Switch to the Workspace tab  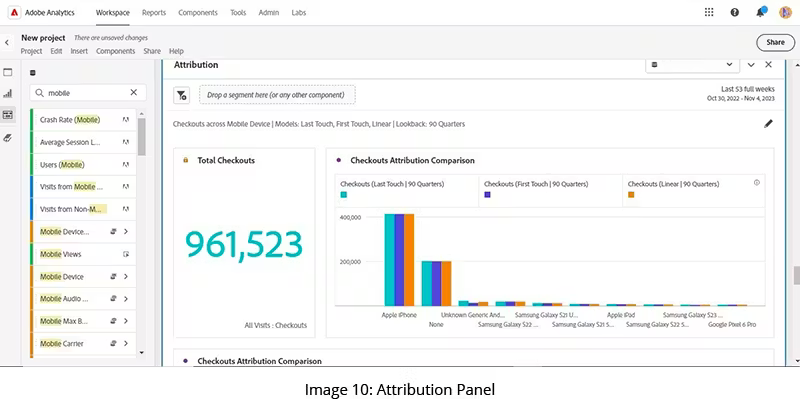coord(113,13)
